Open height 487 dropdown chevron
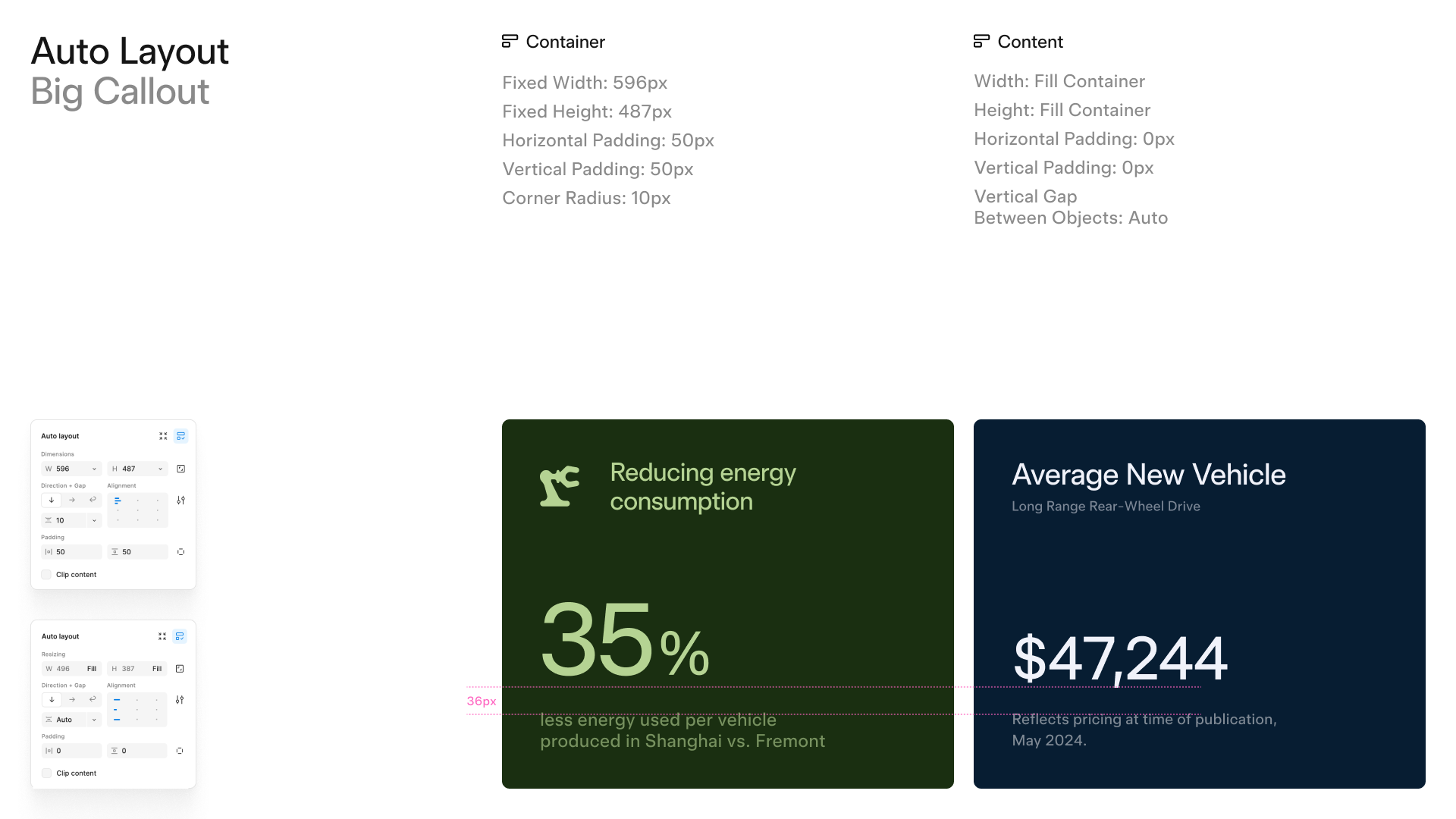The height and width of the screenshot is (819, 1456). 160,469
